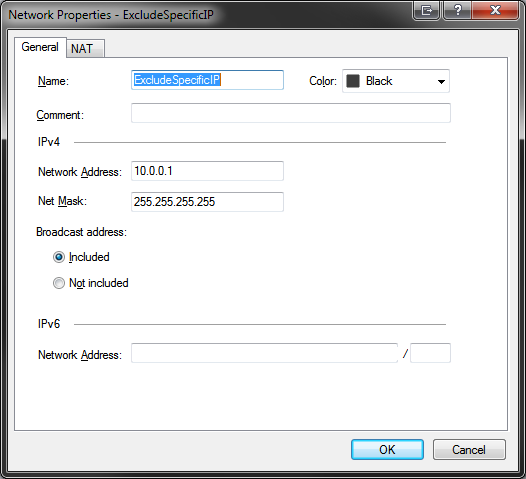Click the Name: label
This screenshot has width=526, height=479.
[53, 81]
